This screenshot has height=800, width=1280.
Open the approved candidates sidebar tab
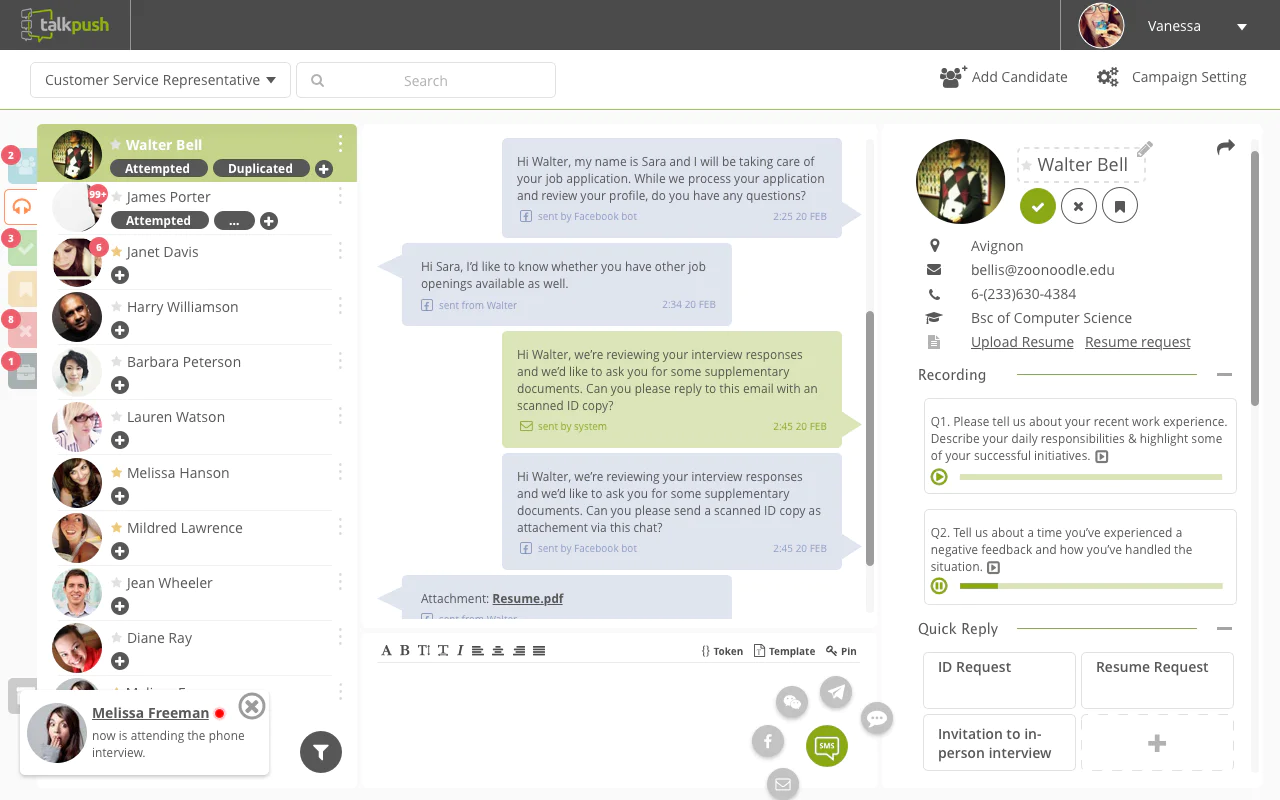22,248
